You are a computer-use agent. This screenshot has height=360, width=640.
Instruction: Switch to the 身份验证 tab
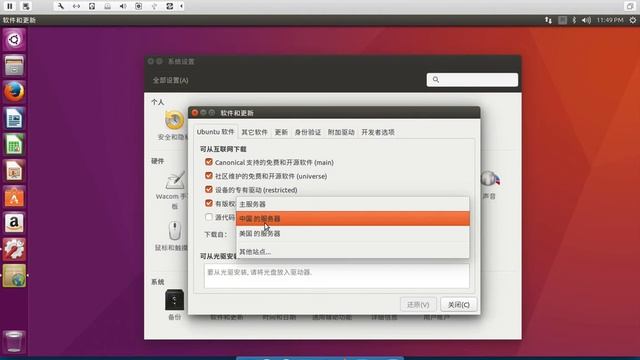(308, 132)
